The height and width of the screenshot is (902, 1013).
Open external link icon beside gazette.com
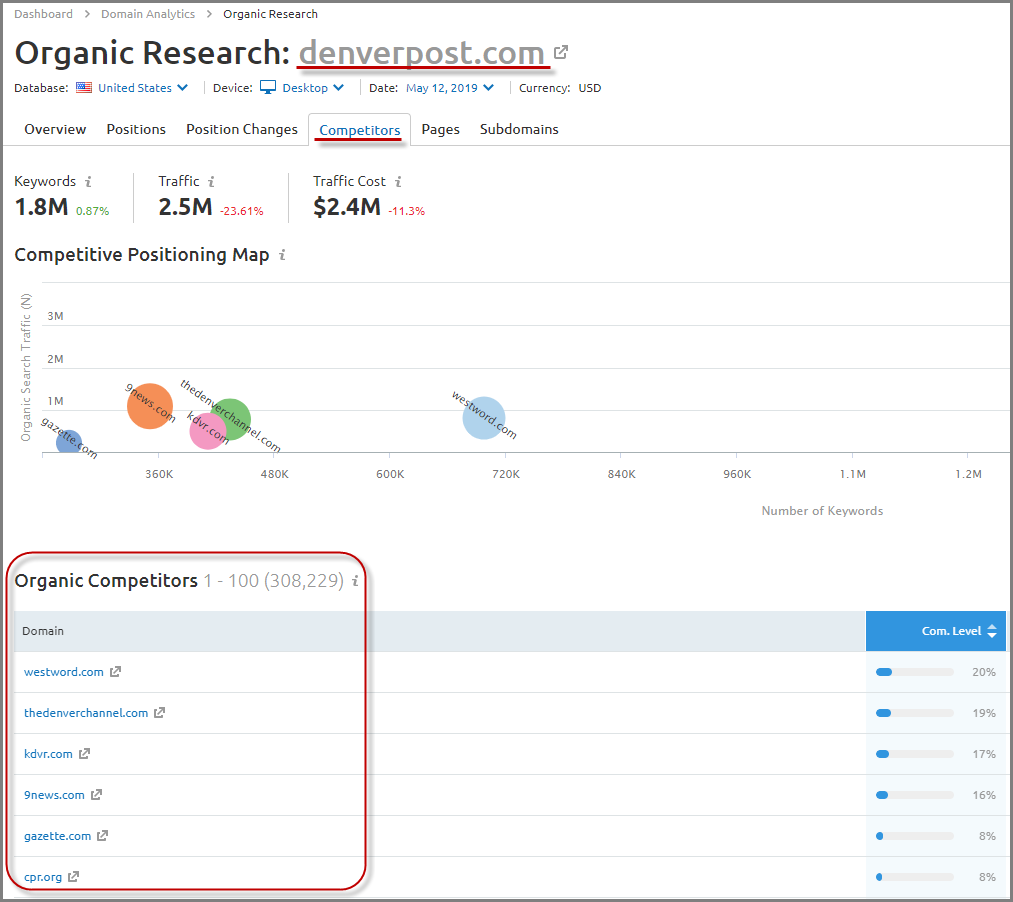point(102,835)
